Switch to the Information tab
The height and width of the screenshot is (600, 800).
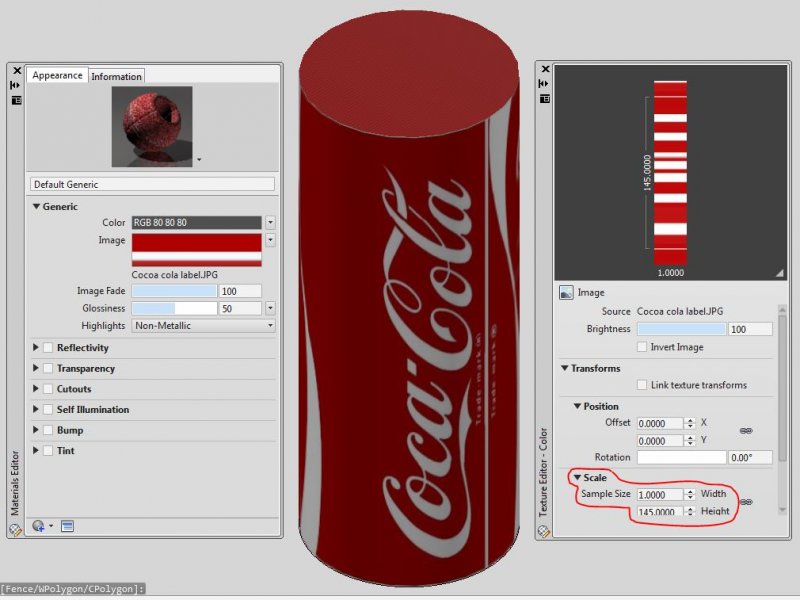click(117, 76)
